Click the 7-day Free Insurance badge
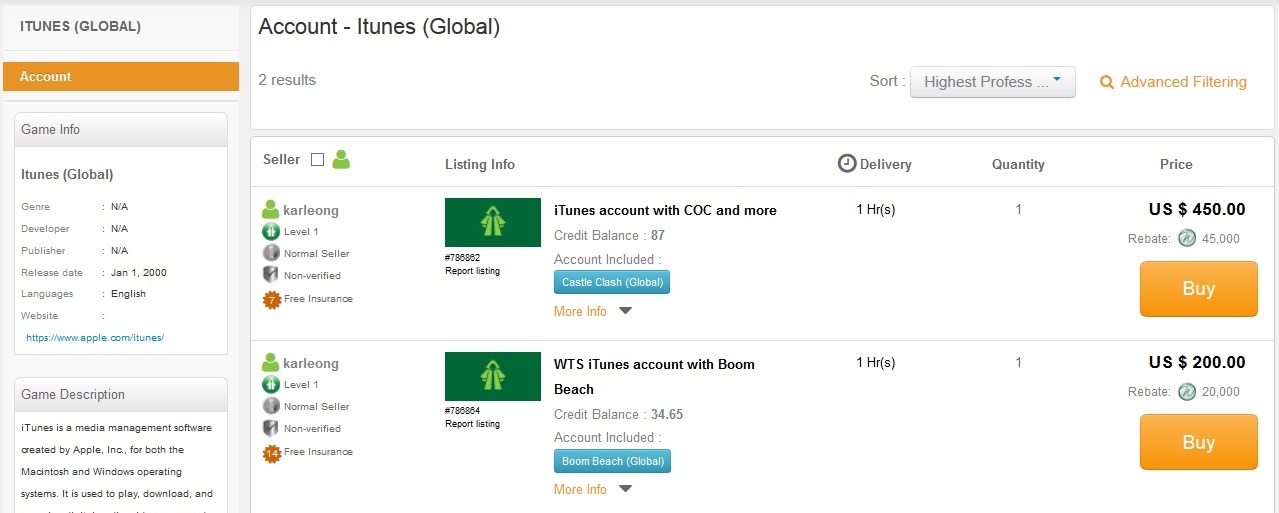Image resolution: width=1279 pixels, height=513 pixels. (x=271, y=299)
